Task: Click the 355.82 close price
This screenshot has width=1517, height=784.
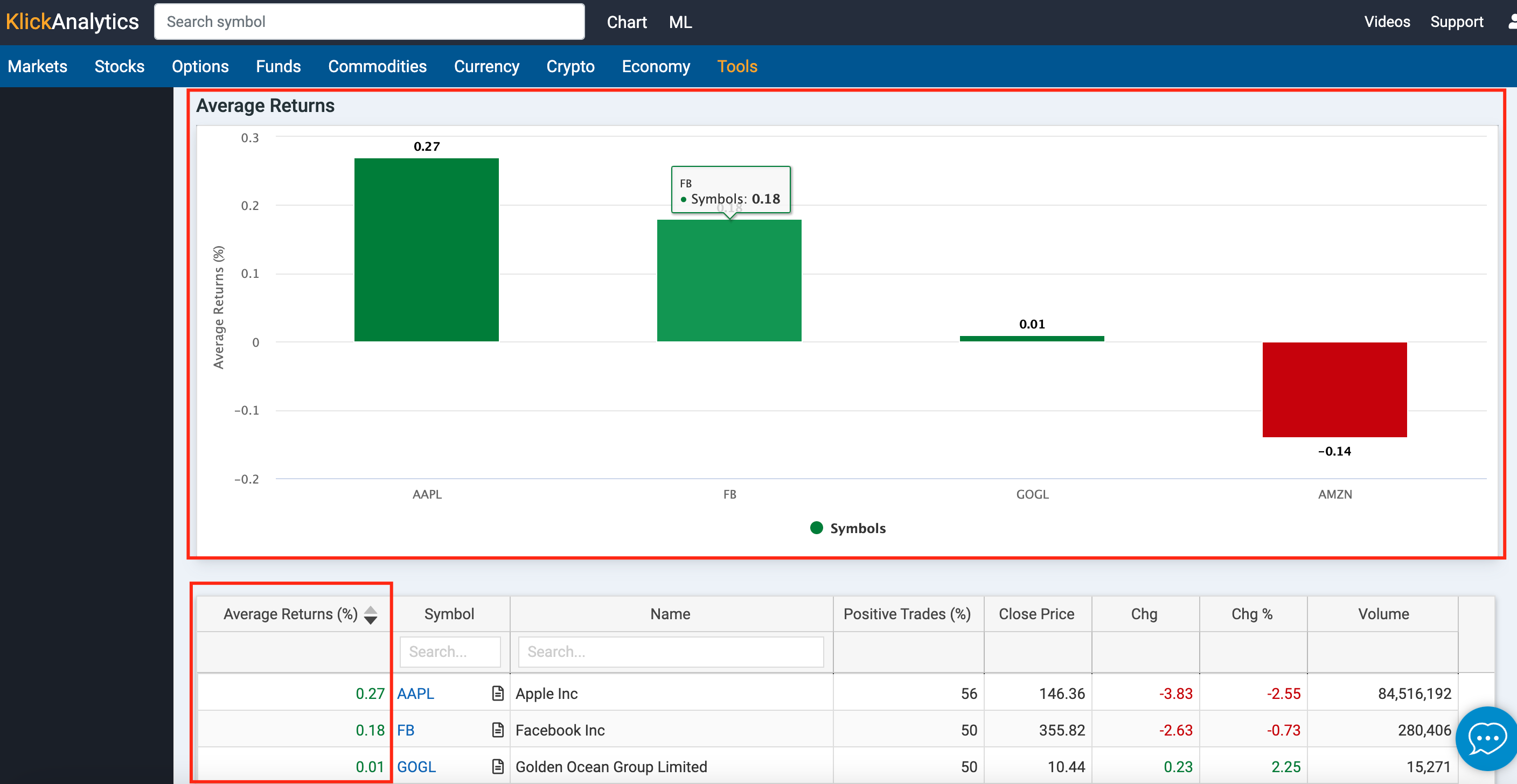Action: coord(1062,730)
